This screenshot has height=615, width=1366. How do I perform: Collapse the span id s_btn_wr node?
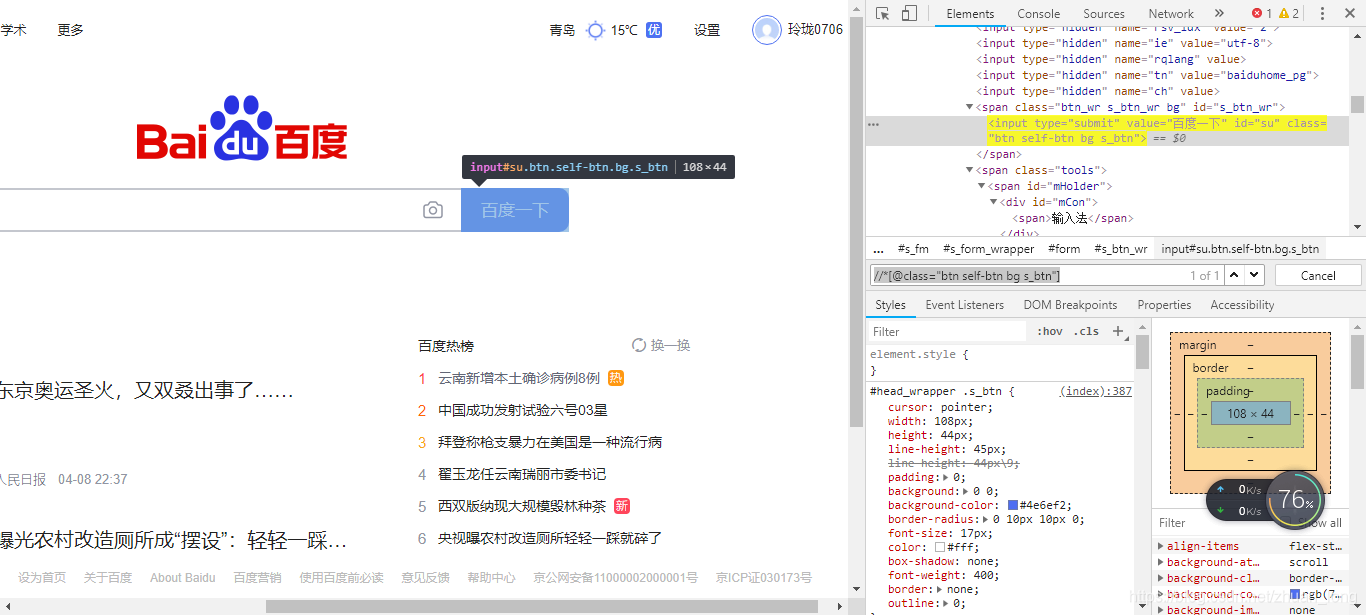pyautogui.click(x=969, y=106)
